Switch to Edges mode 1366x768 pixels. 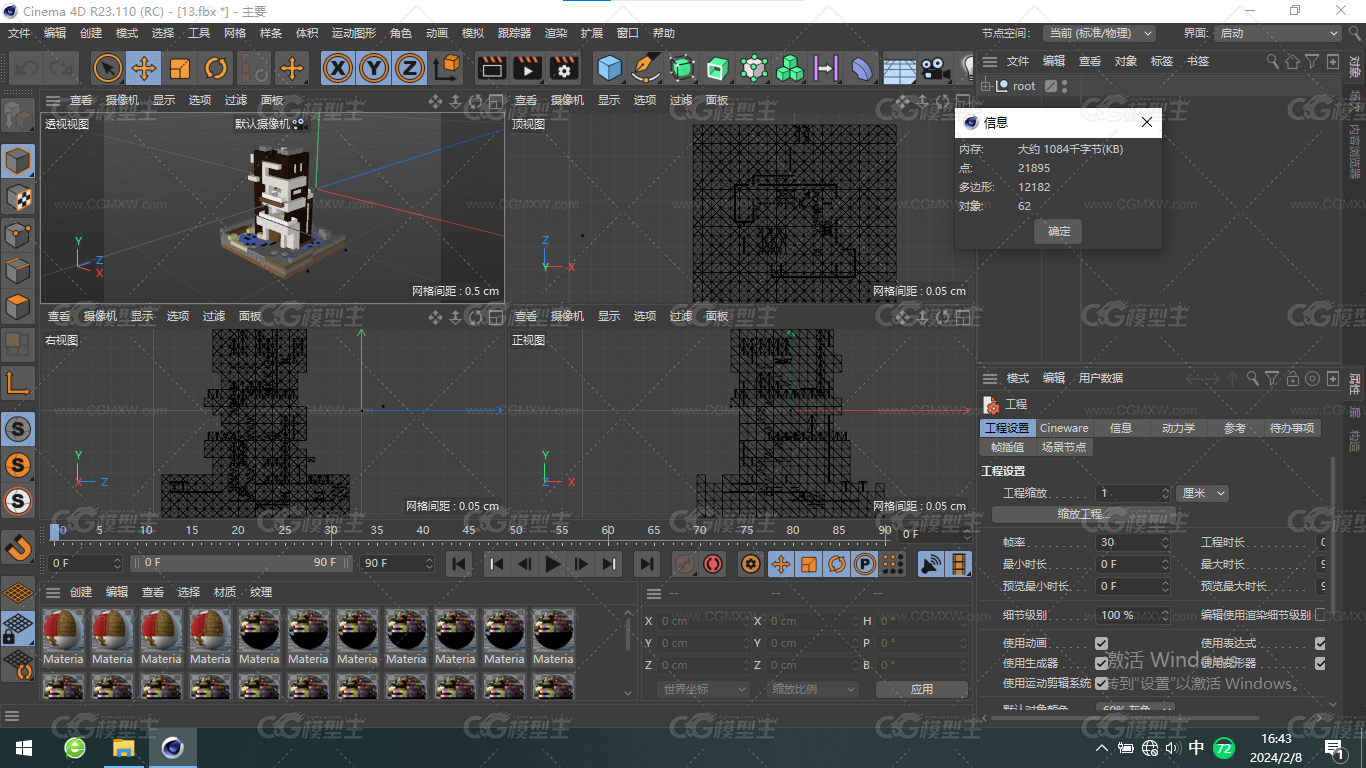pos(18,270)
